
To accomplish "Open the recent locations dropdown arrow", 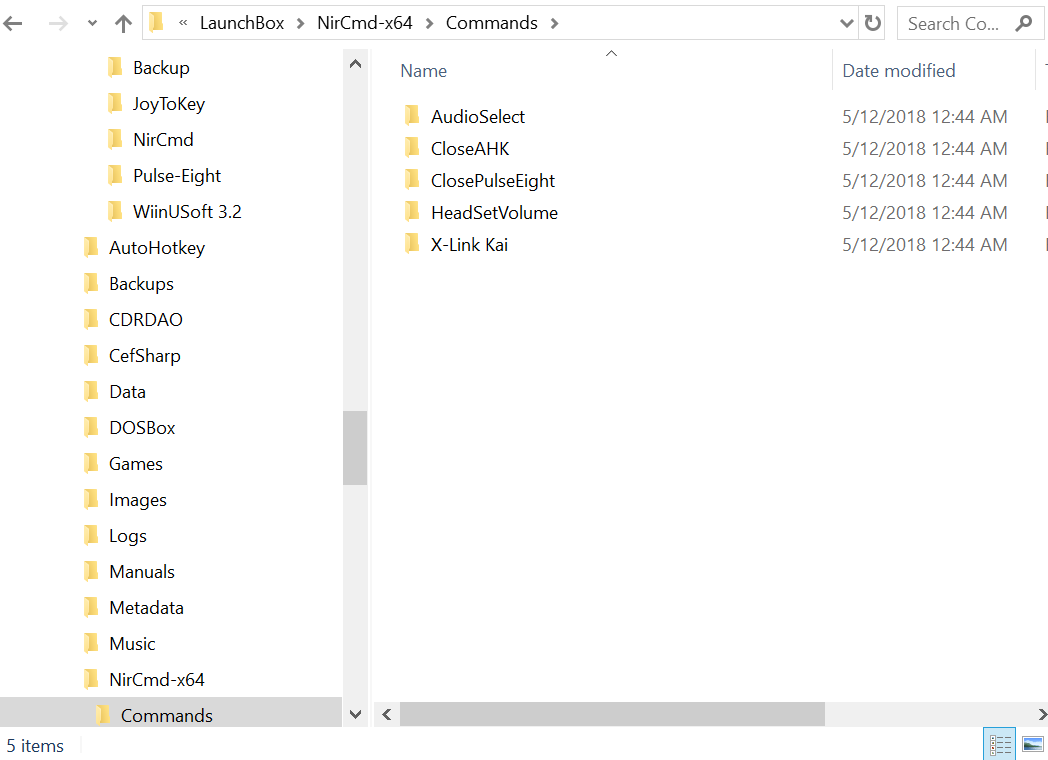I will tap(92, 24).
